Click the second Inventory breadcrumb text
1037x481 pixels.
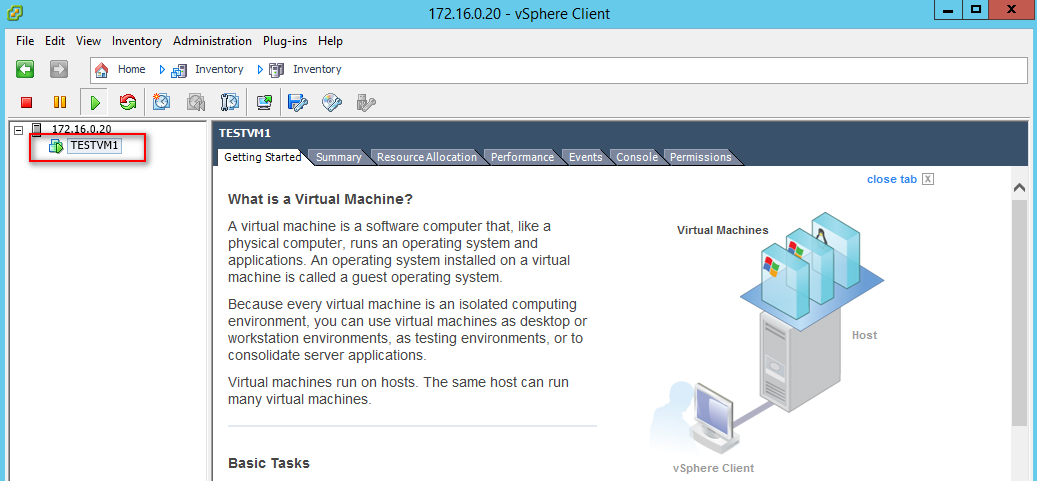point(317,69)
